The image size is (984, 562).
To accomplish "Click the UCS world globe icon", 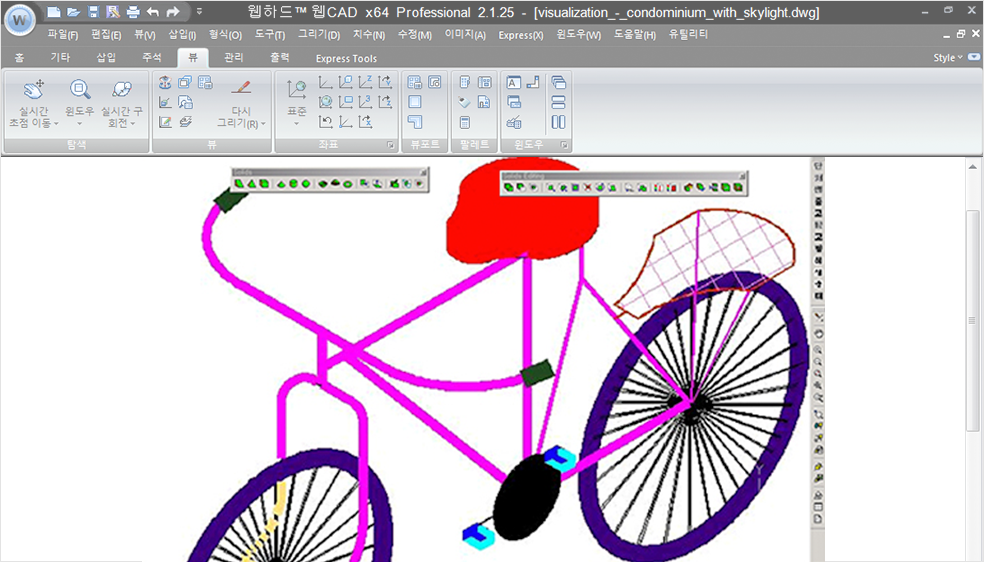I will 325,102.
